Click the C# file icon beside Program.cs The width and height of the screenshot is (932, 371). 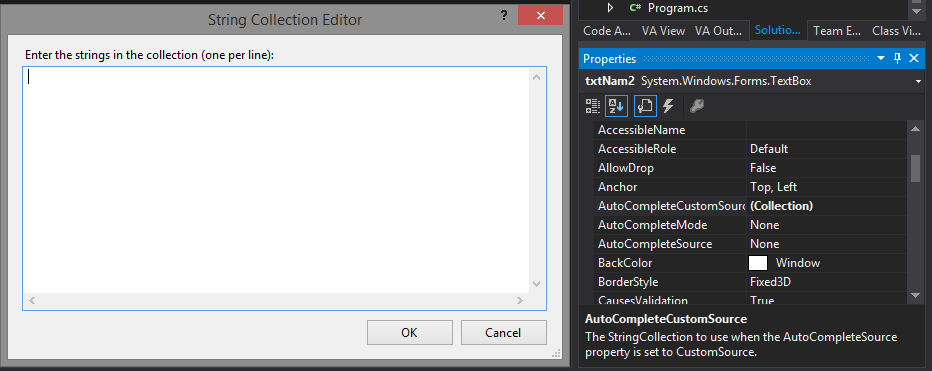634,8
